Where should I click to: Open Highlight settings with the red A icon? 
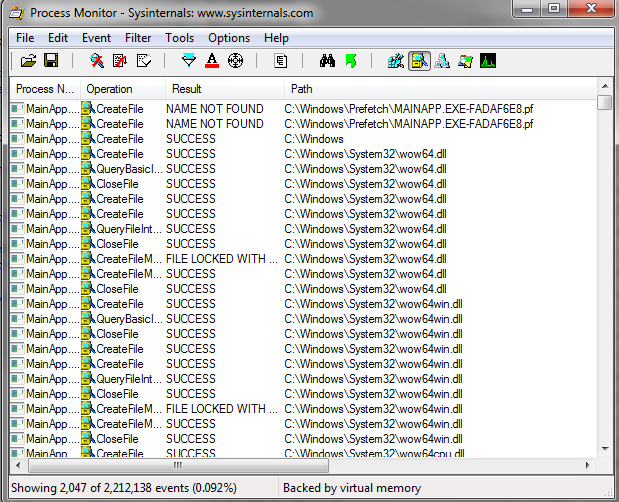point(212,61)
